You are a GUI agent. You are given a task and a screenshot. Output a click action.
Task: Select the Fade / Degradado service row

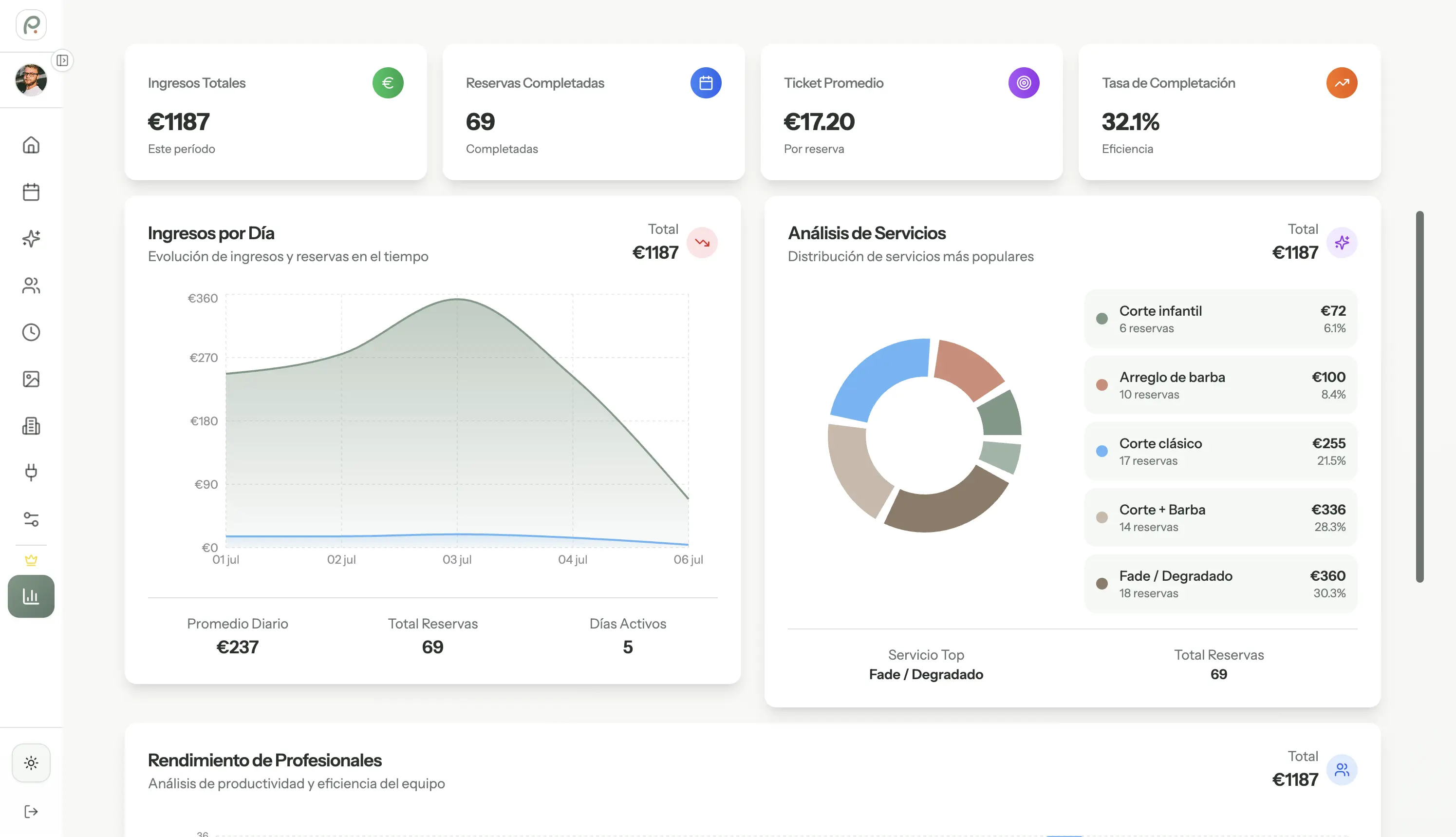tap(1220, 584)
